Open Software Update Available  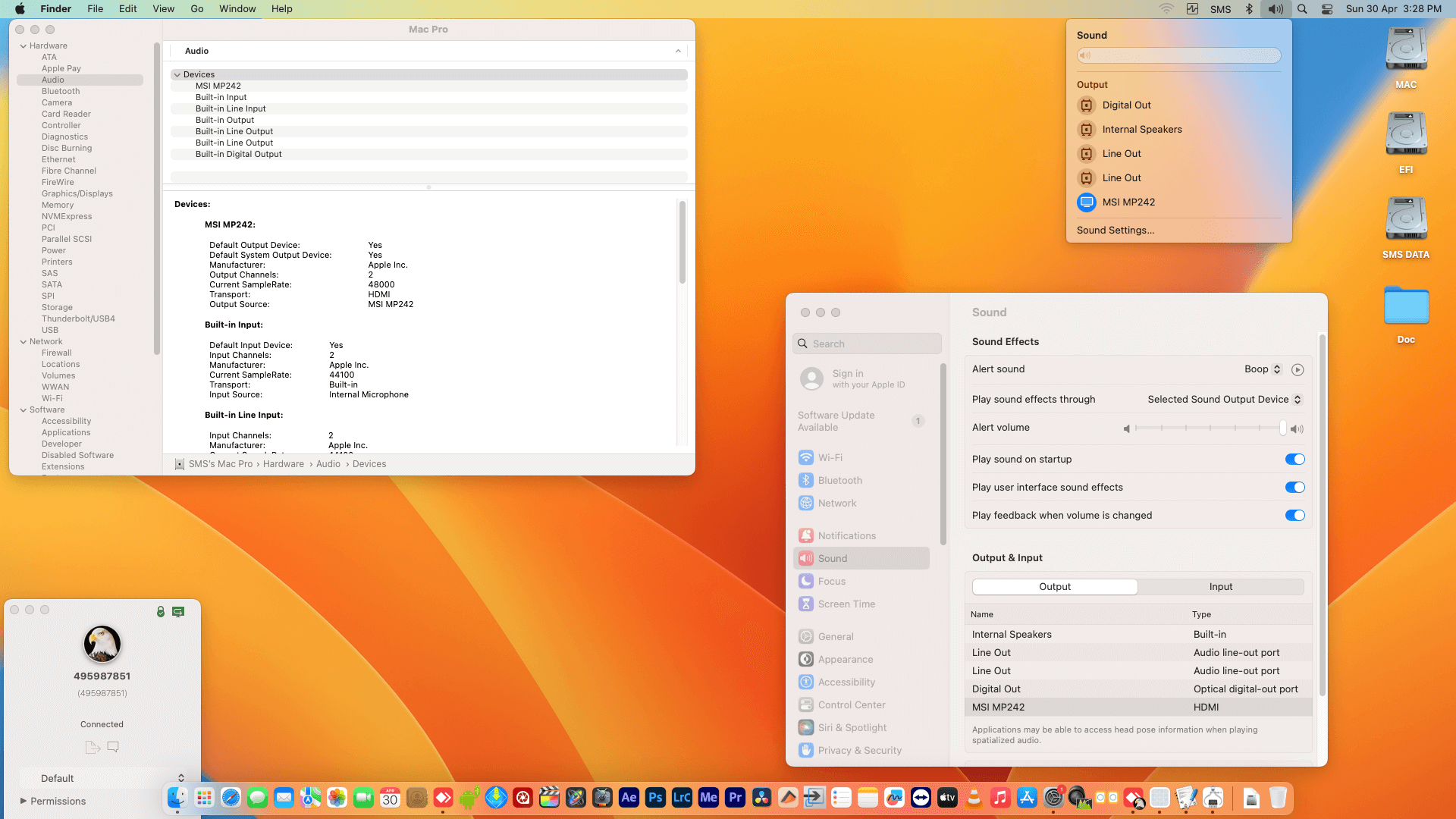tap(861, 422)
